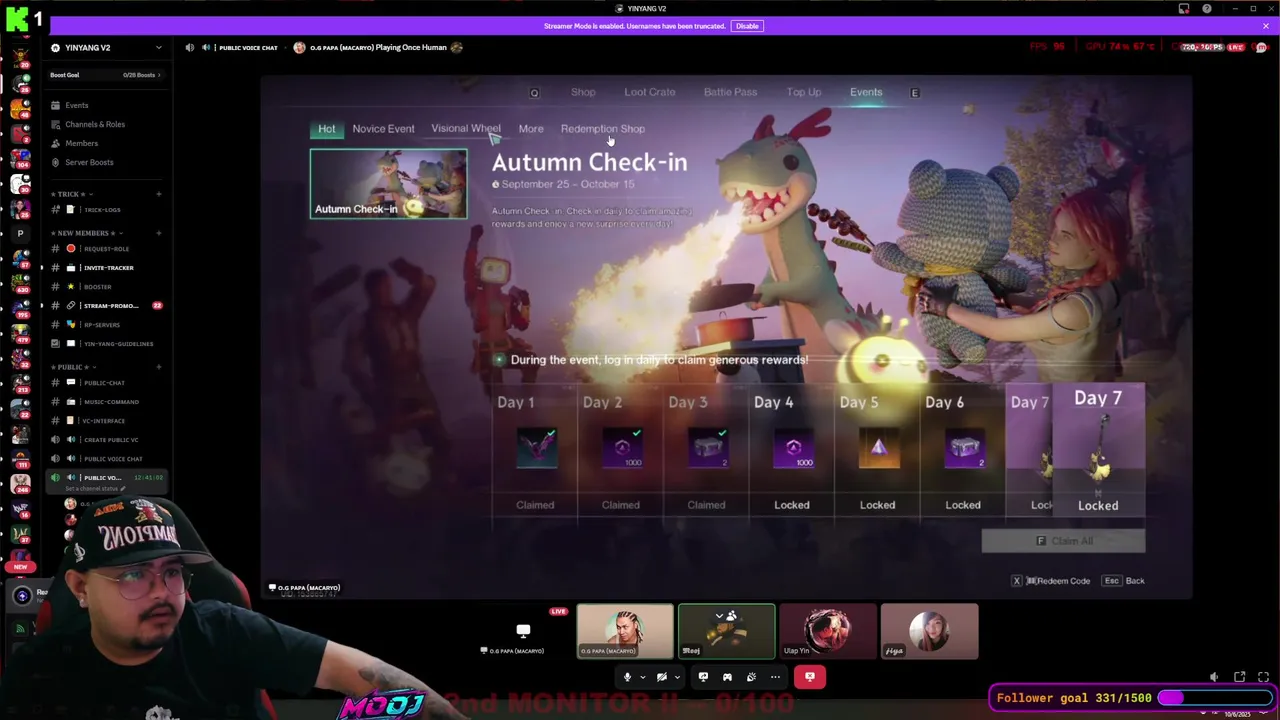Viewport: 1280px width, 720px height.
Task: Go to the Battle Pass tab
Action: pos(730,92)
